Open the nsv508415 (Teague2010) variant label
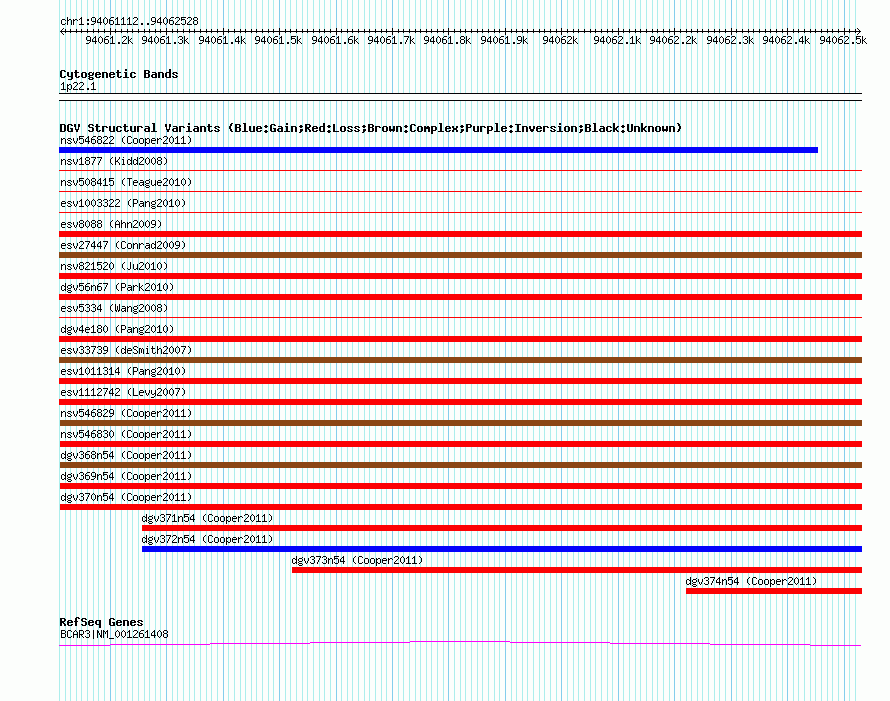 (126, 182)
